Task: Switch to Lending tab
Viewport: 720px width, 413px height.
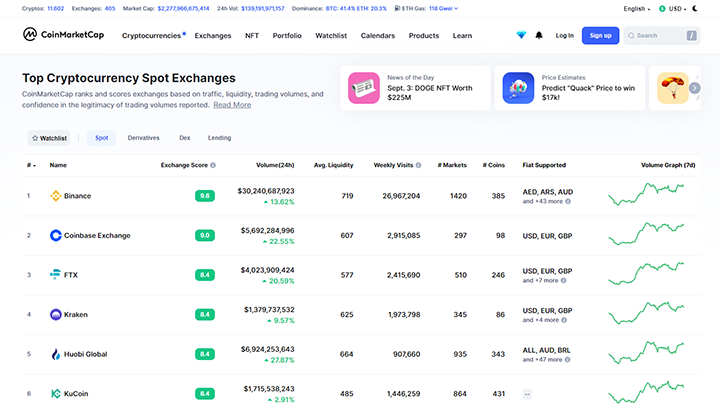Action: pos(219,138)
